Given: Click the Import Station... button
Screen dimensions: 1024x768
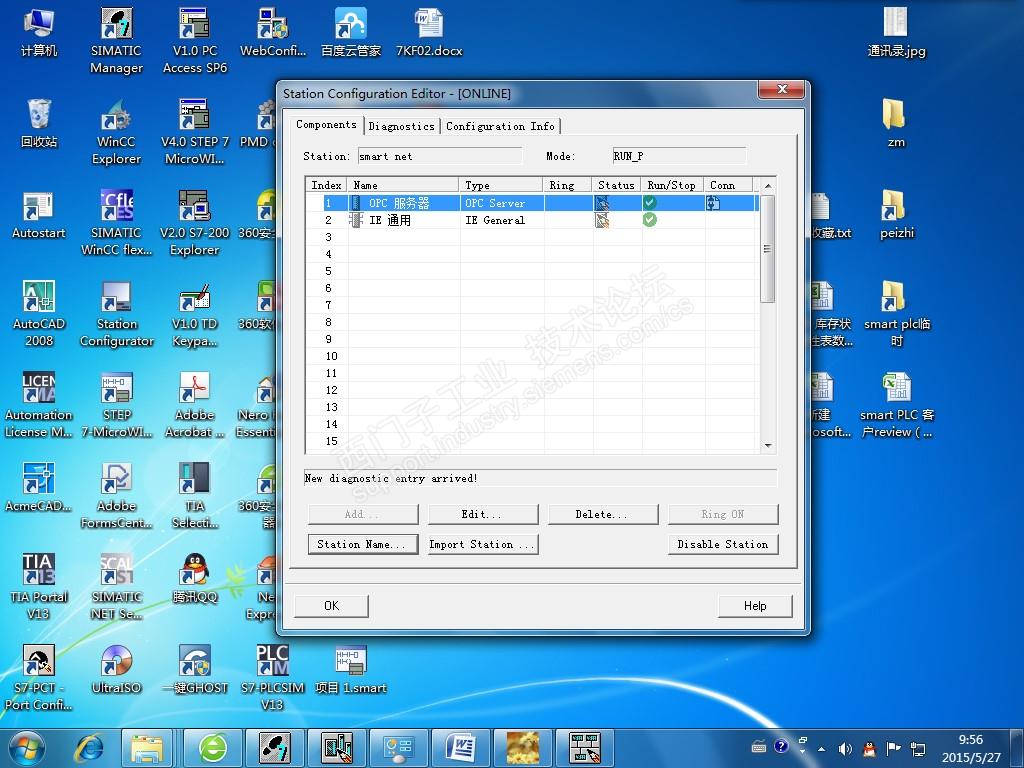Looking at the screenshot, I should coord(482,544).
